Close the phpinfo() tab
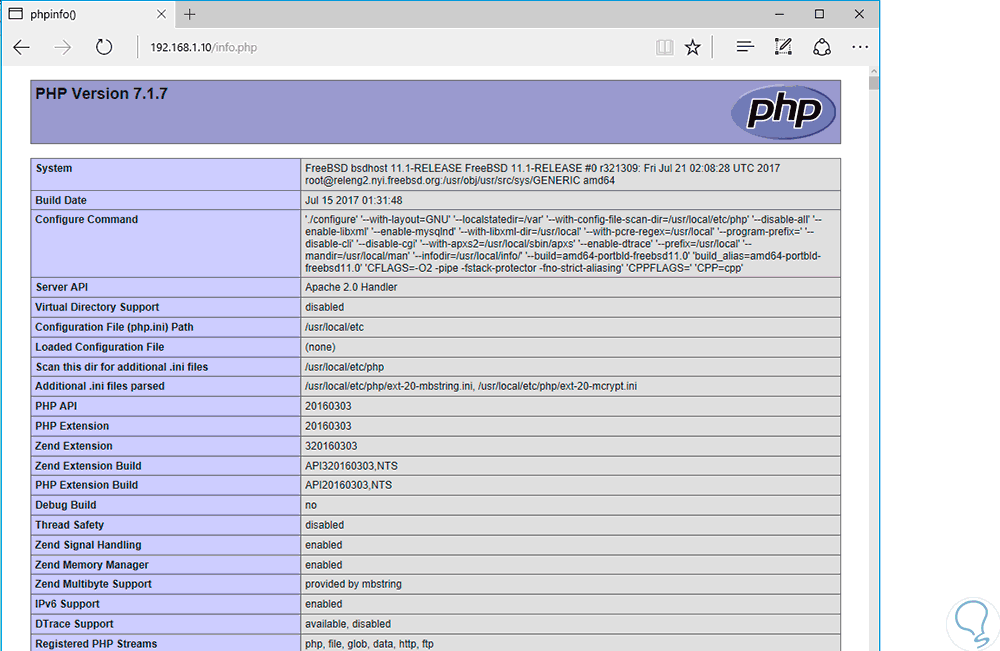This screenshot has width=1000, height=651. click(x=161, y=14)
